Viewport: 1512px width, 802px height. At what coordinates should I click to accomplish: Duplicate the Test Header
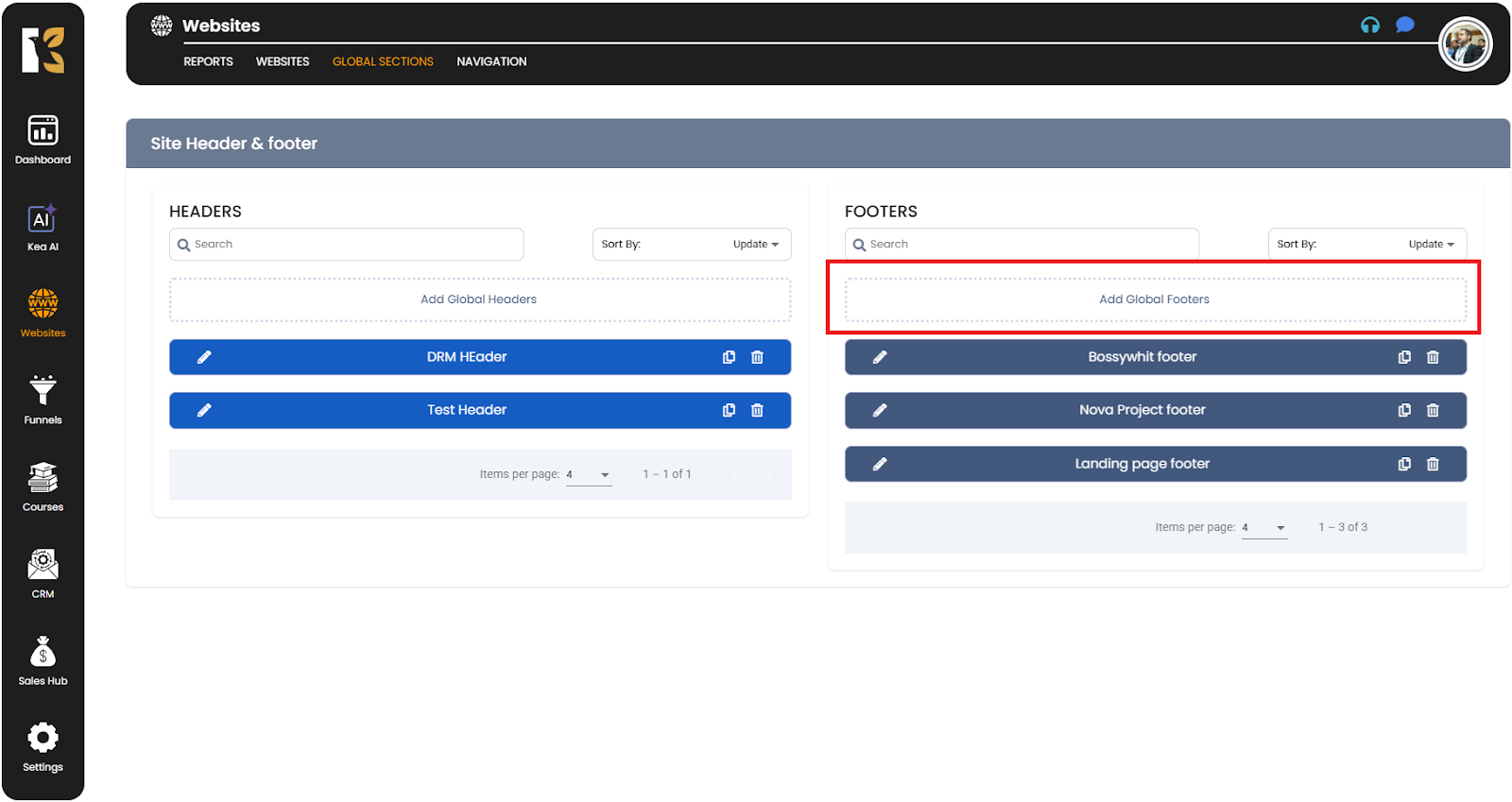point(729,410)
